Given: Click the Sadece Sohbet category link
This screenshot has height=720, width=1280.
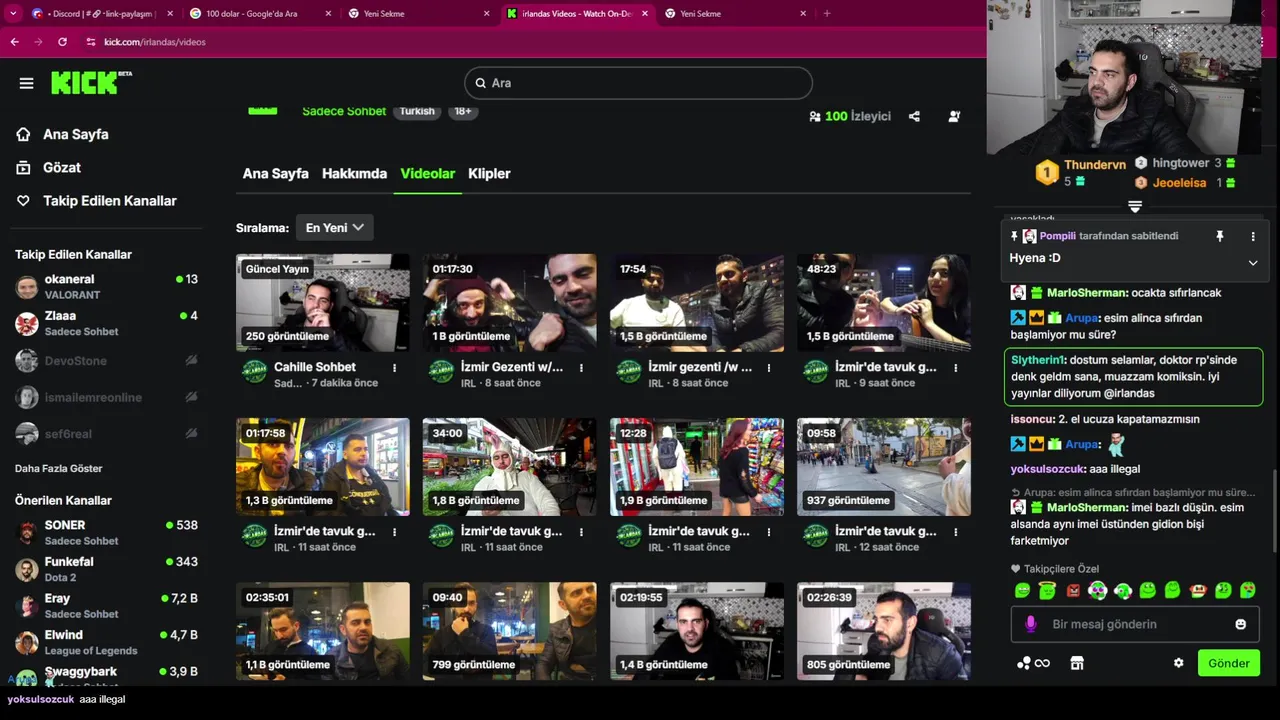Looking at the screenshot, I should point(344,111).
